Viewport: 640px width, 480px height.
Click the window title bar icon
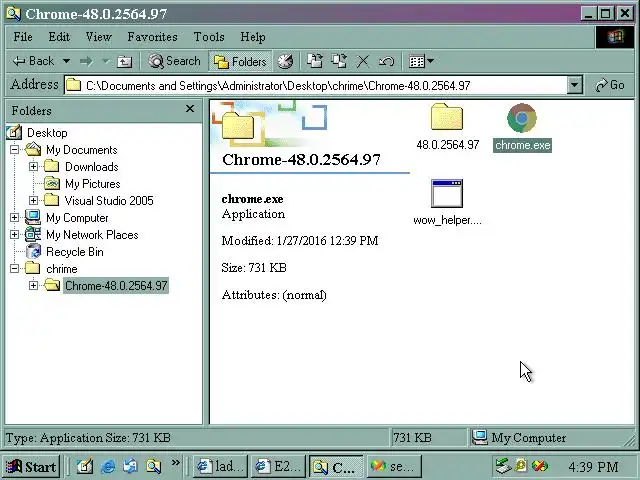(13, 13)
